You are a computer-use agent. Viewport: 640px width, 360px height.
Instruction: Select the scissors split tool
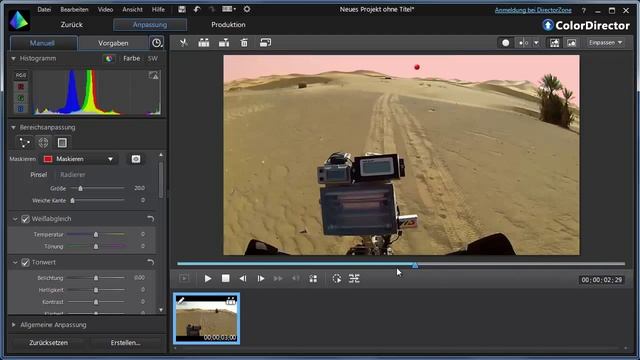184,42
